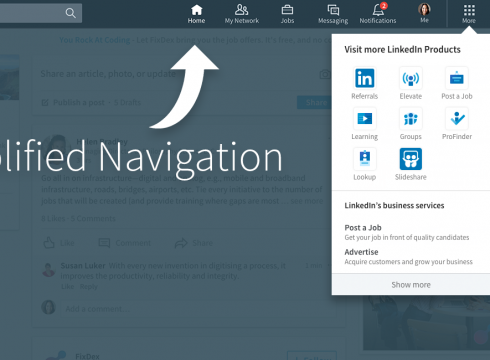Open the Lookup icon
Viewport: 490px width, 360px height.
click(364, 159)
